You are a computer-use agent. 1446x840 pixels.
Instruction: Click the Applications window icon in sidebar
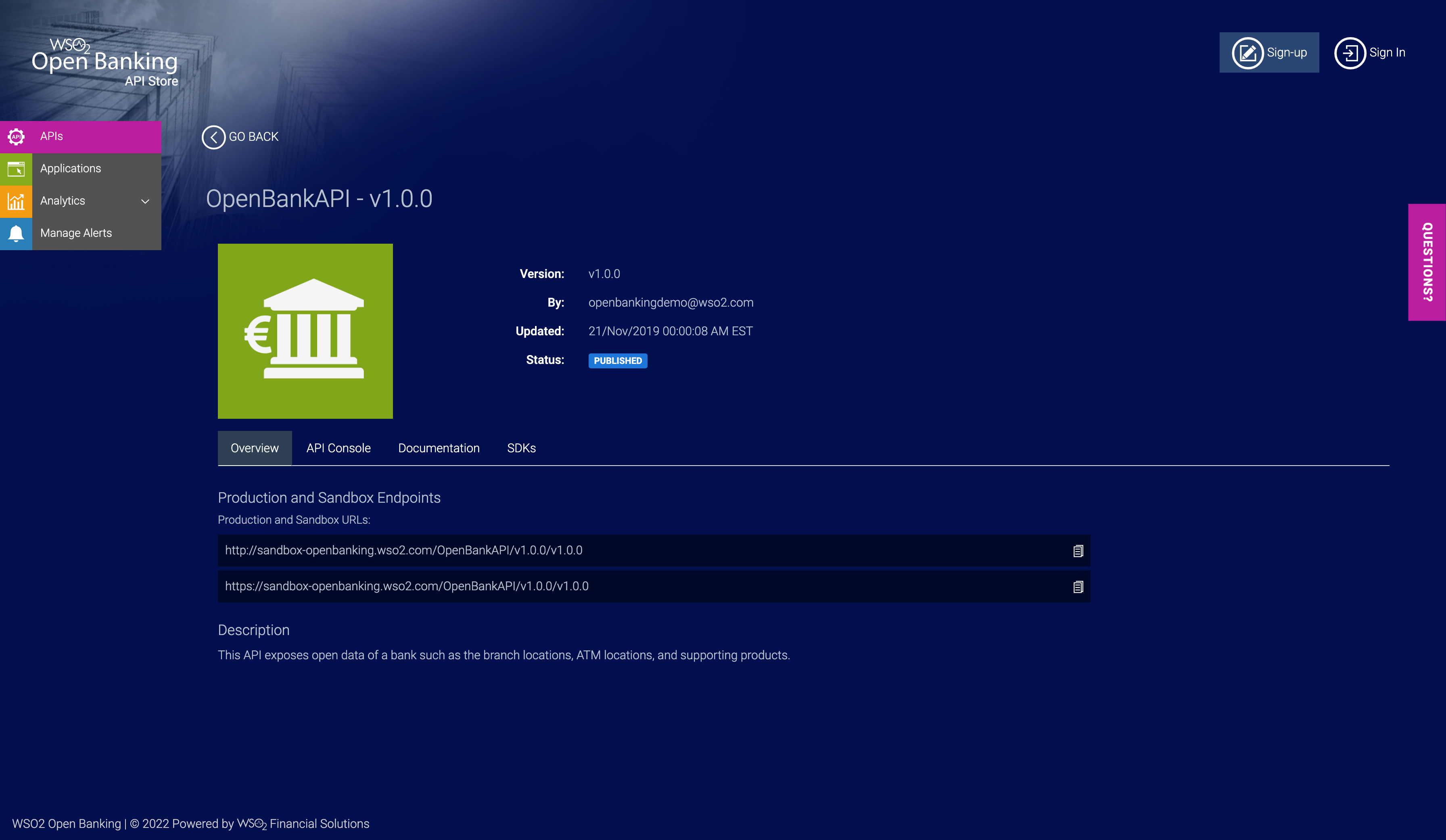pos(16,169)
